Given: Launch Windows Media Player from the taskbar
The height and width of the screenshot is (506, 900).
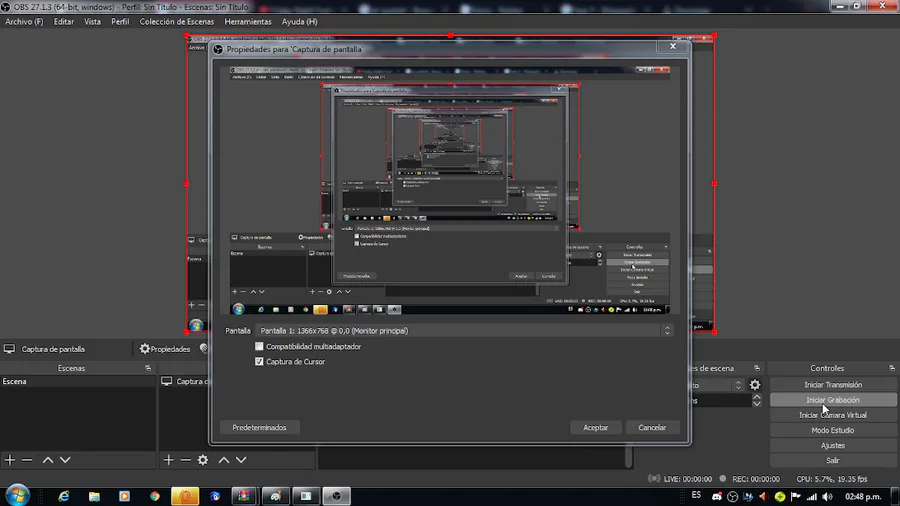Looking at the screenshot, I should pos(124,496).
